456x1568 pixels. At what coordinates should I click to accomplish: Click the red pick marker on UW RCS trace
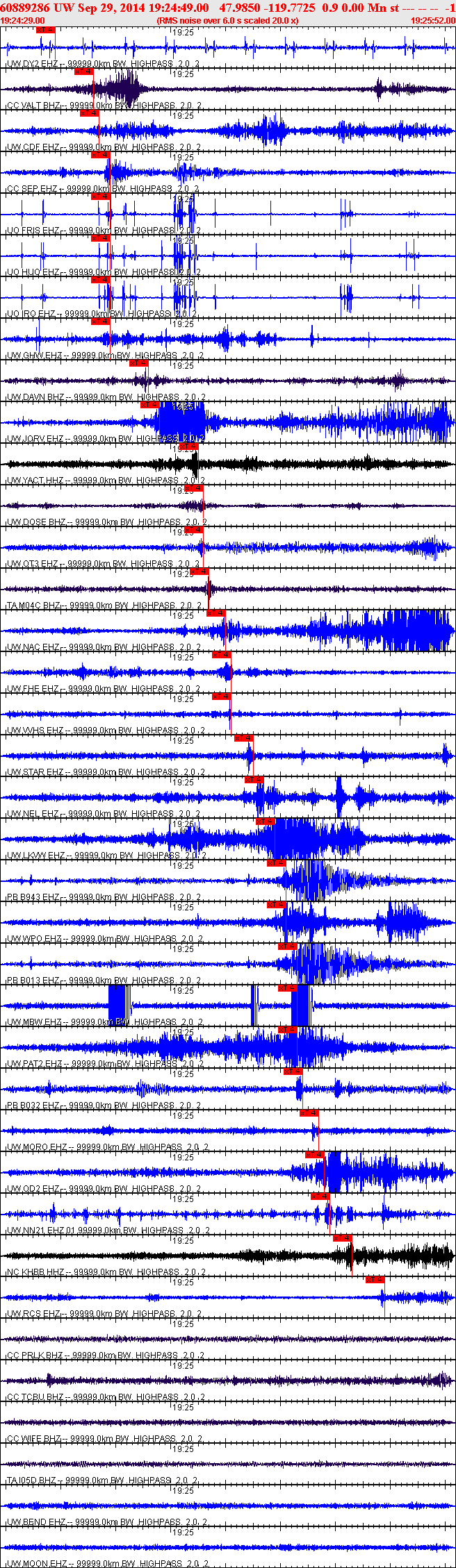coord(375,1280)
